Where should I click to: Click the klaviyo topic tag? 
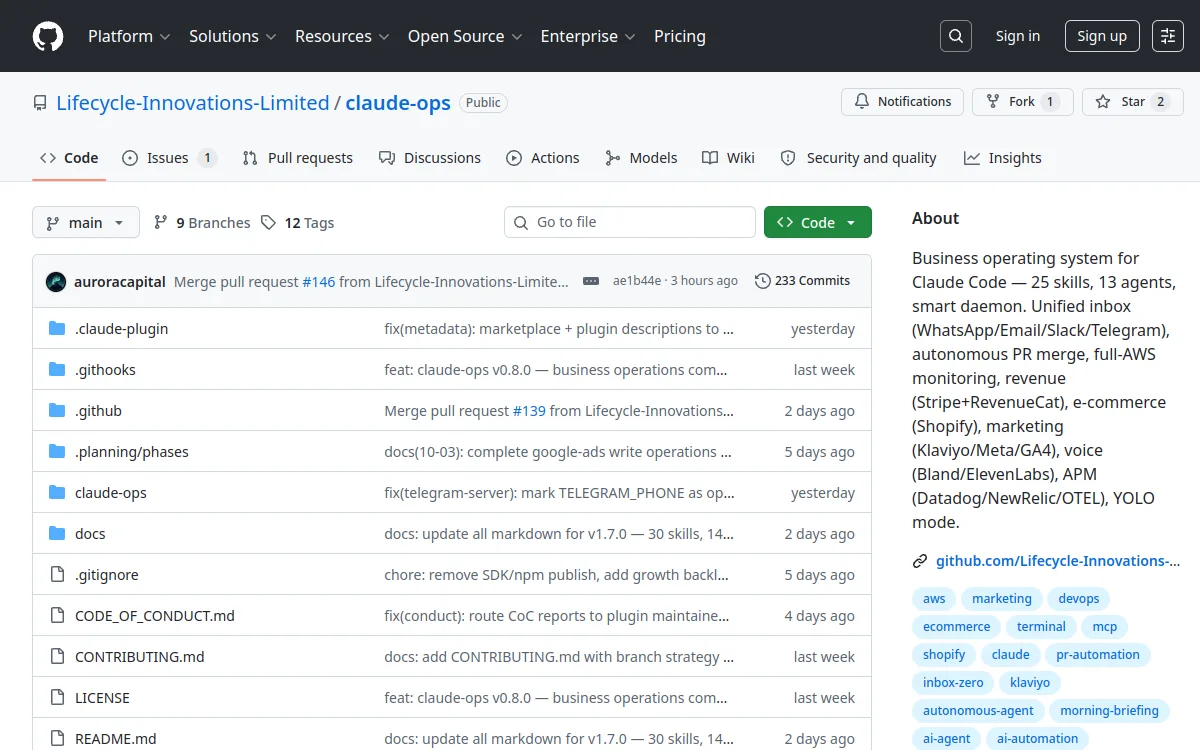point(1030,683)
